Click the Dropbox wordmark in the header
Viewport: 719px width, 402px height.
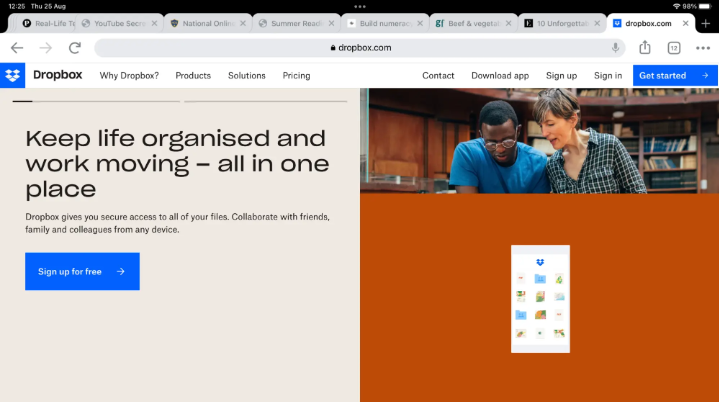(57, 75)
